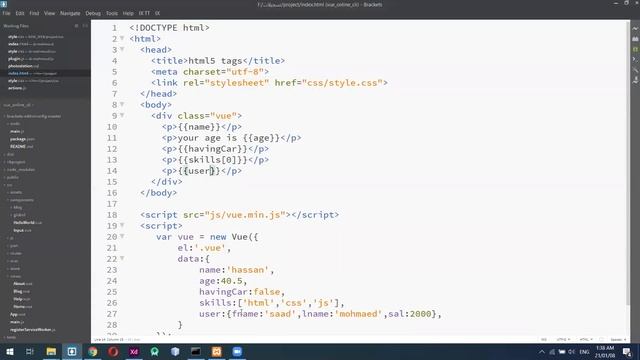The width and height of the screenshot is (640, 360).
Task: Click the vertical scrollbar of the editor
Action: pos(628,163)
